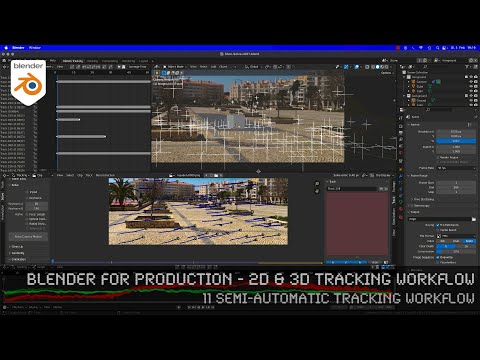The width and height of the screenshot is (480, 360).
Task: Click the Frame End field
Action: click(456, 187)
